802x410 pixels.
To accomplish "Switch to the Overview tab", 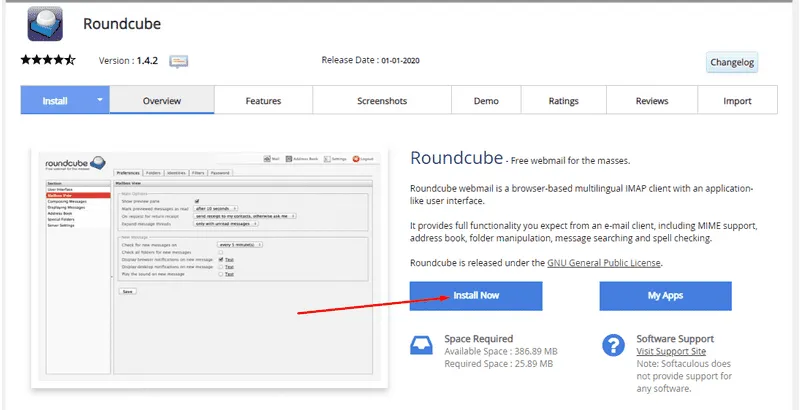I will [x=162, y=101].
